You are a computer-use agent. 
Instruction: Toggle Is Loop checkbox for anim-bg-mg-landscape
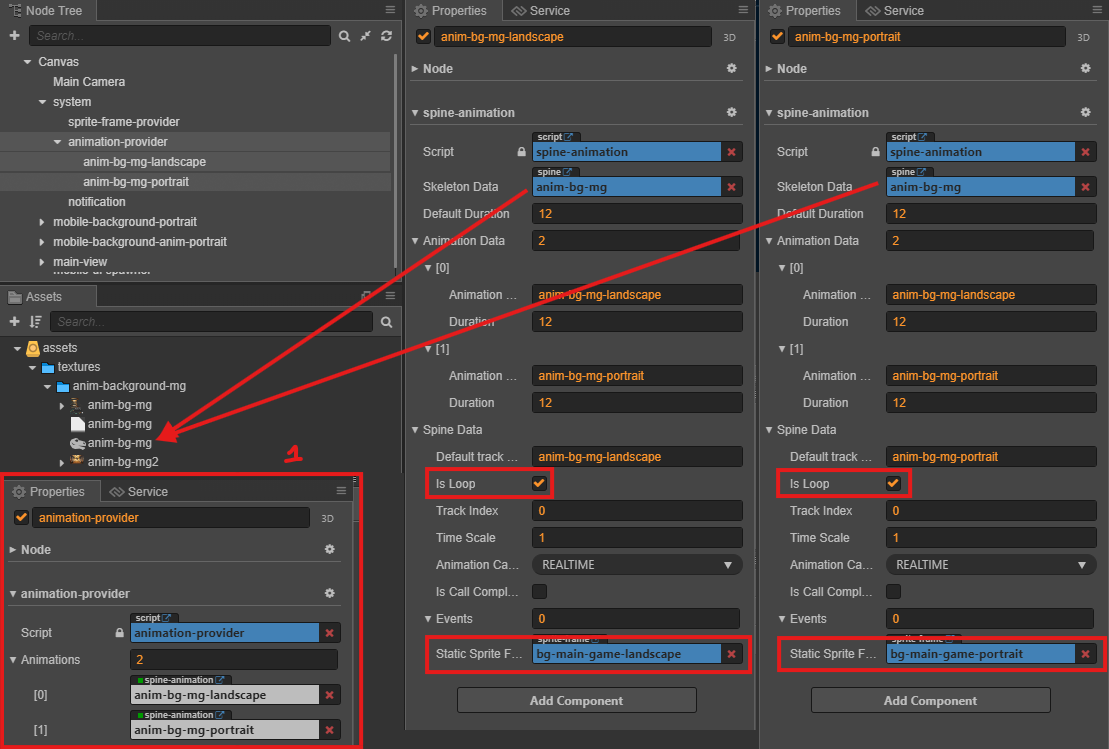[x=539, y=484]
